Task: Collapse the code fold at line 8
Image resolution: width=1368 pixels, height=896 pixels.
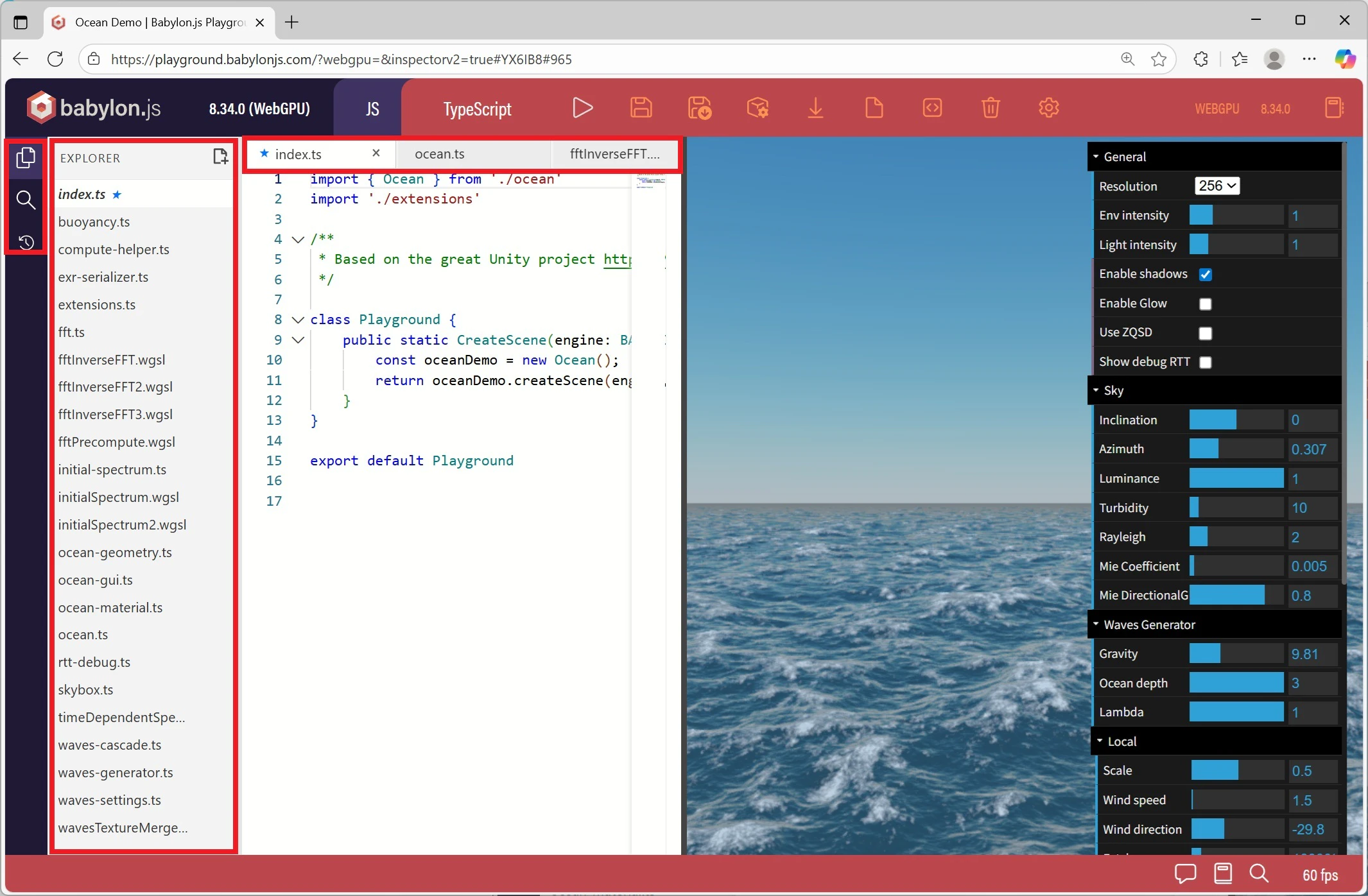Action: coord(297,320)
